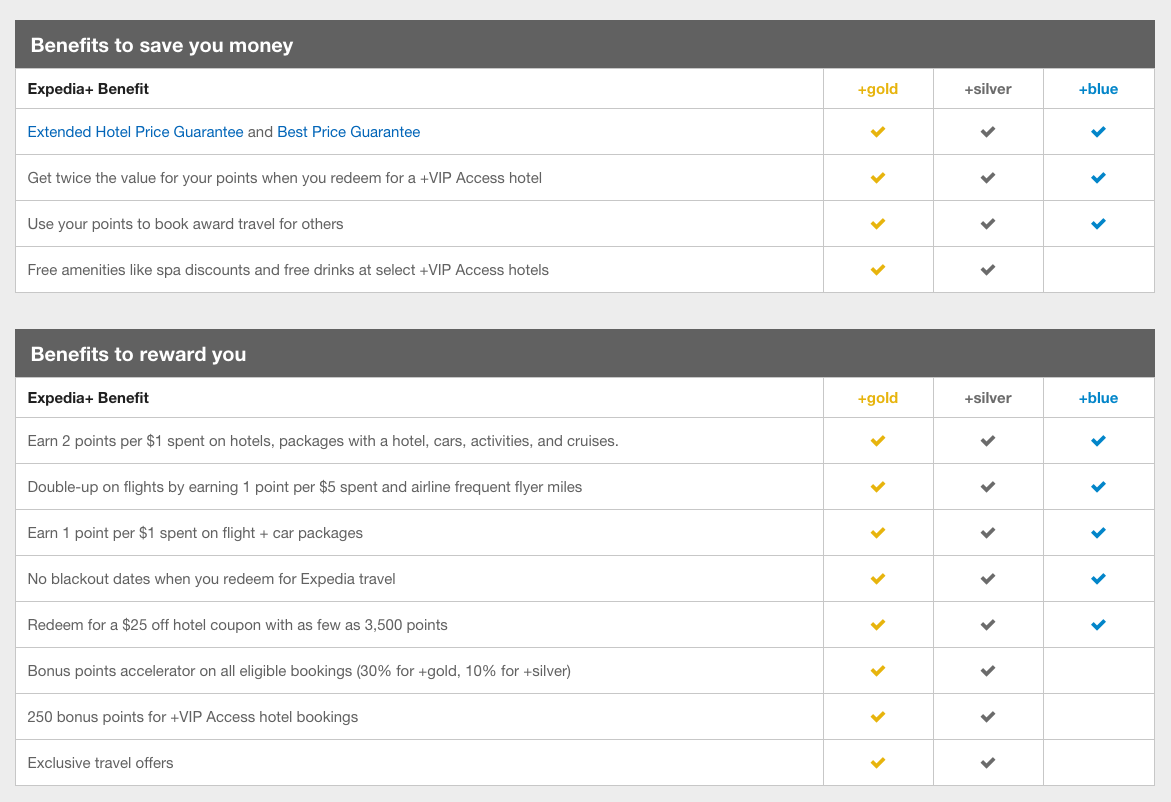Click blue checkmark for $25 off hotel coupon

(1099, 625)
